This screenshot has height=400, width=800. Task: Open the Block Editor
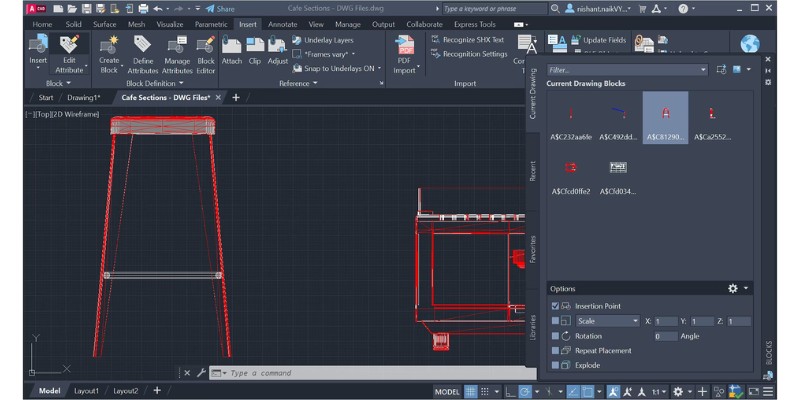point(206,55)
